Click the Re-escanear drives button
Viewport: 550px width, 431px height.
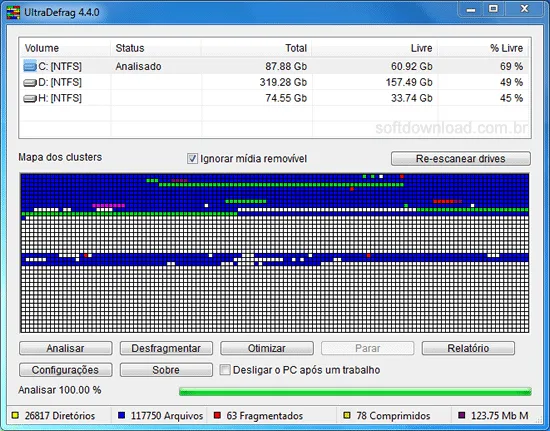(x=461, y=159)
